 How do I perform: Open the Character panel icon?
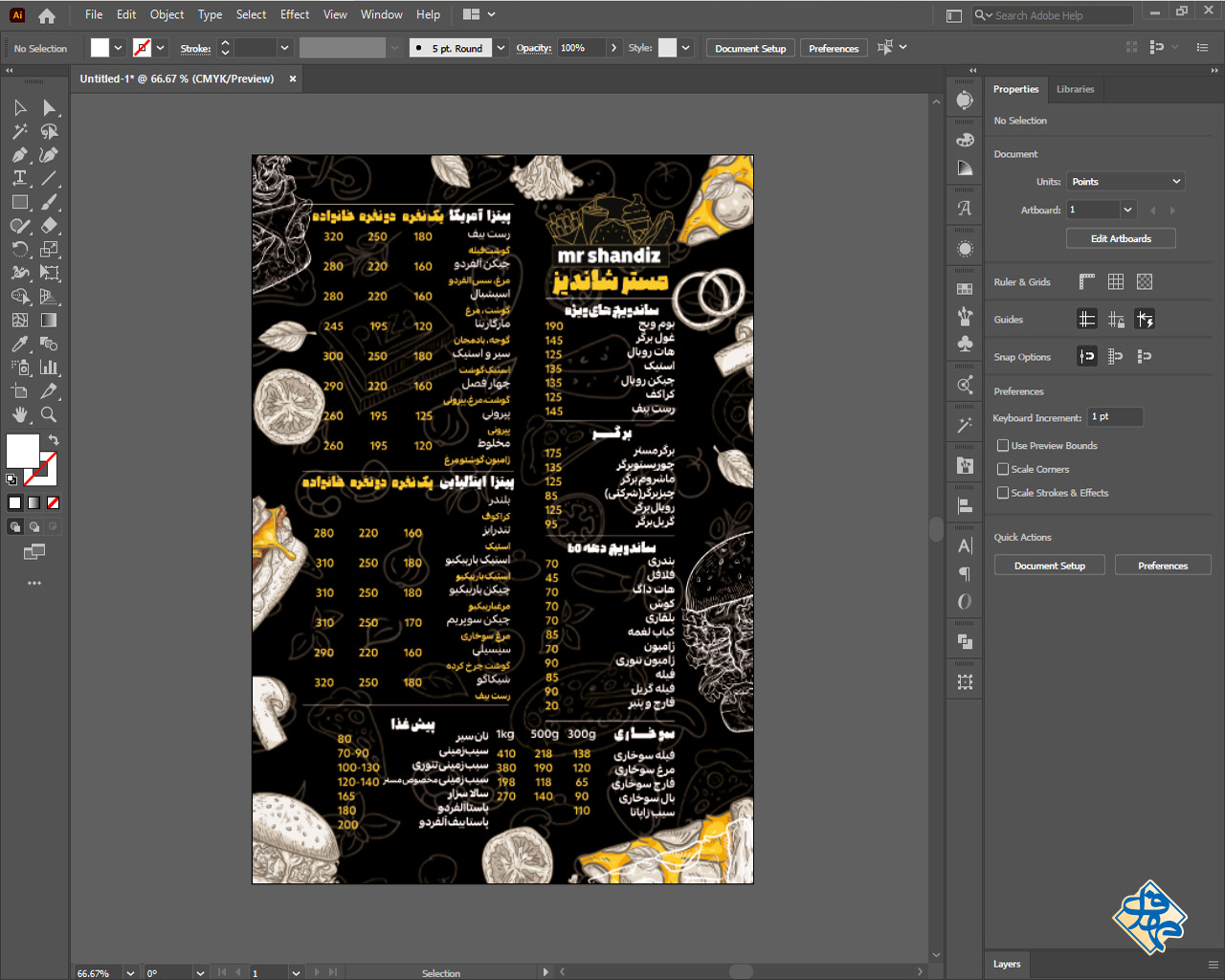965,546
